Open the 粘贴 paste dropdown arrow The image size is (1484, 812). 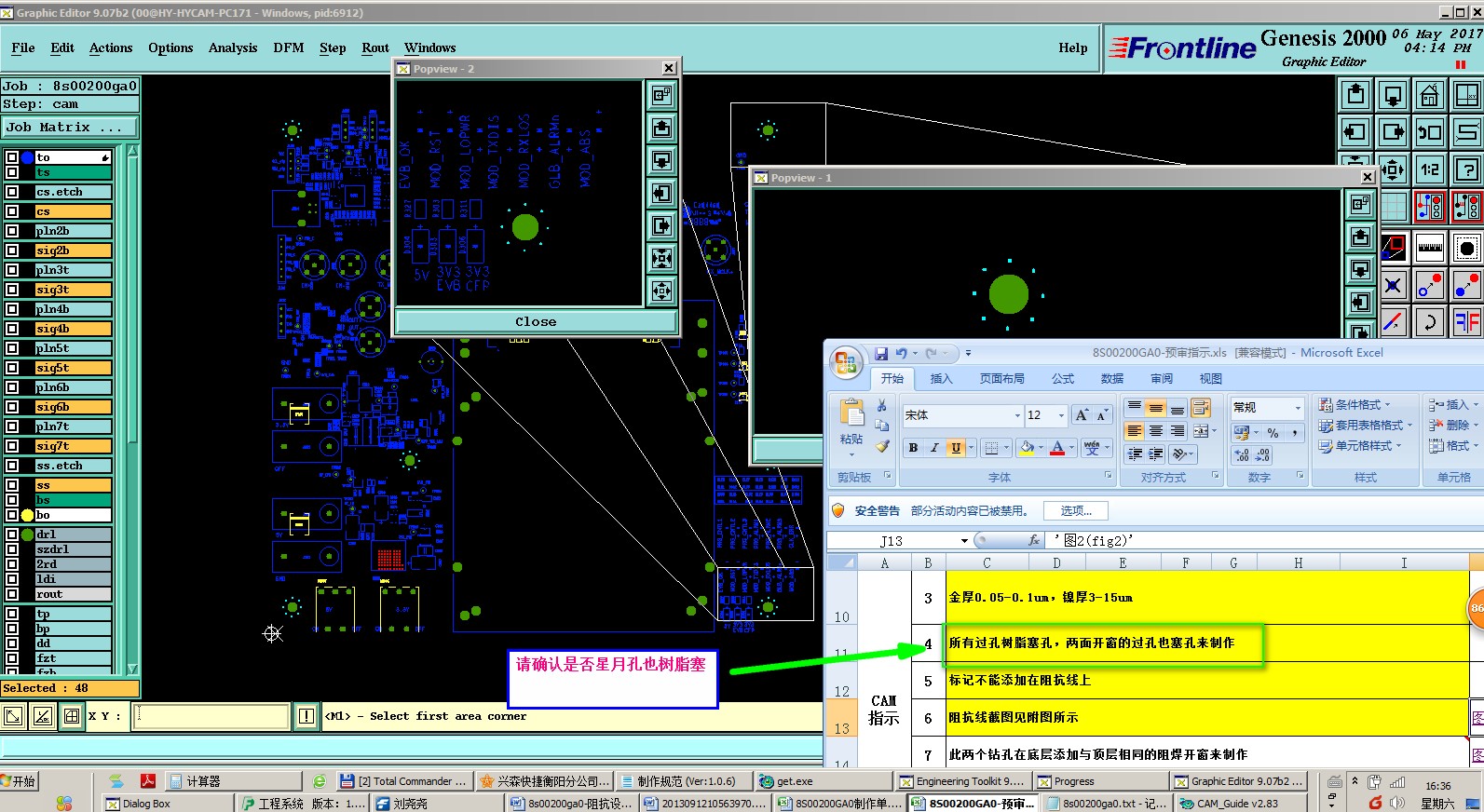(x=851, y=454)
